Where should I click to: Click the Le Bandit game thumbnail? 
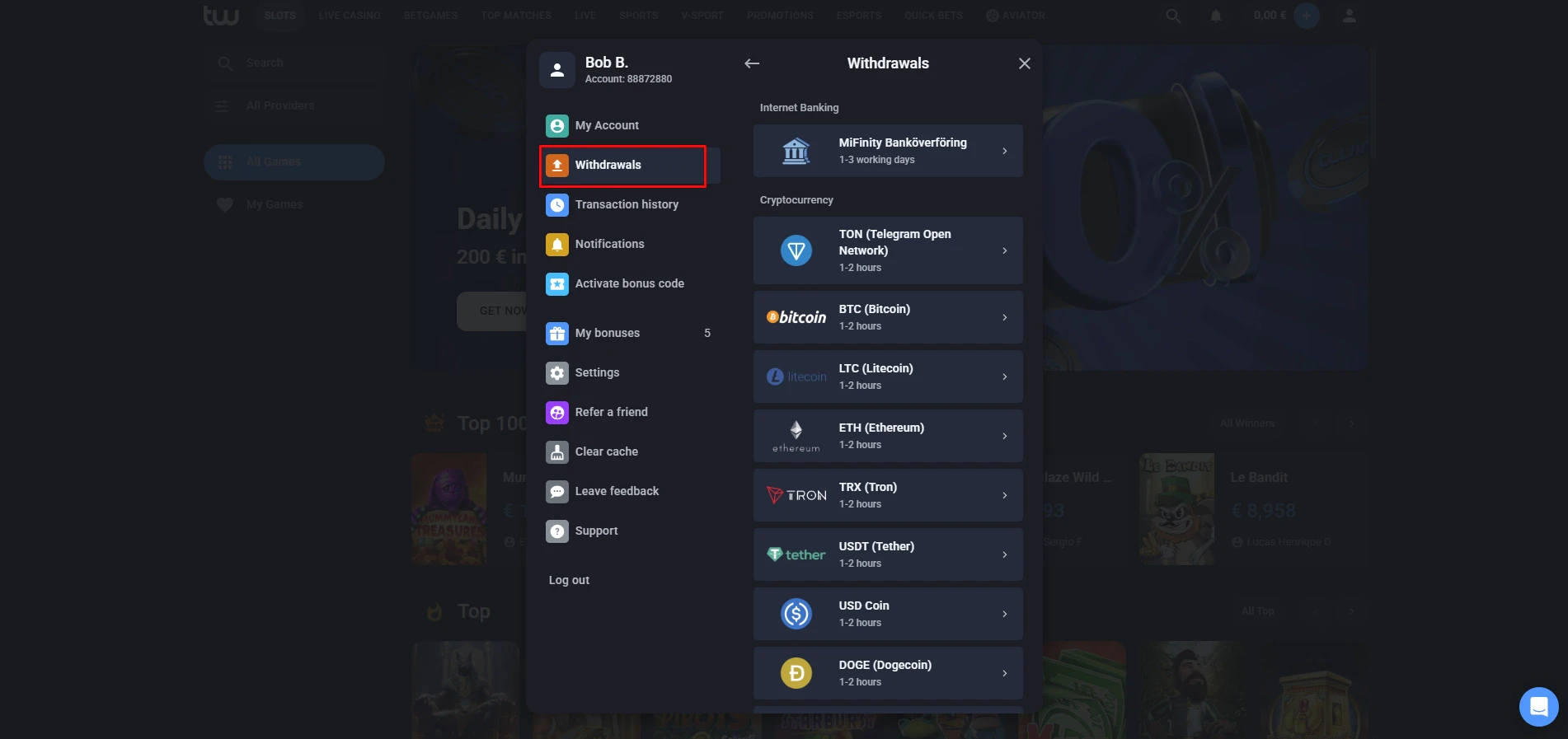point(1177,509)
